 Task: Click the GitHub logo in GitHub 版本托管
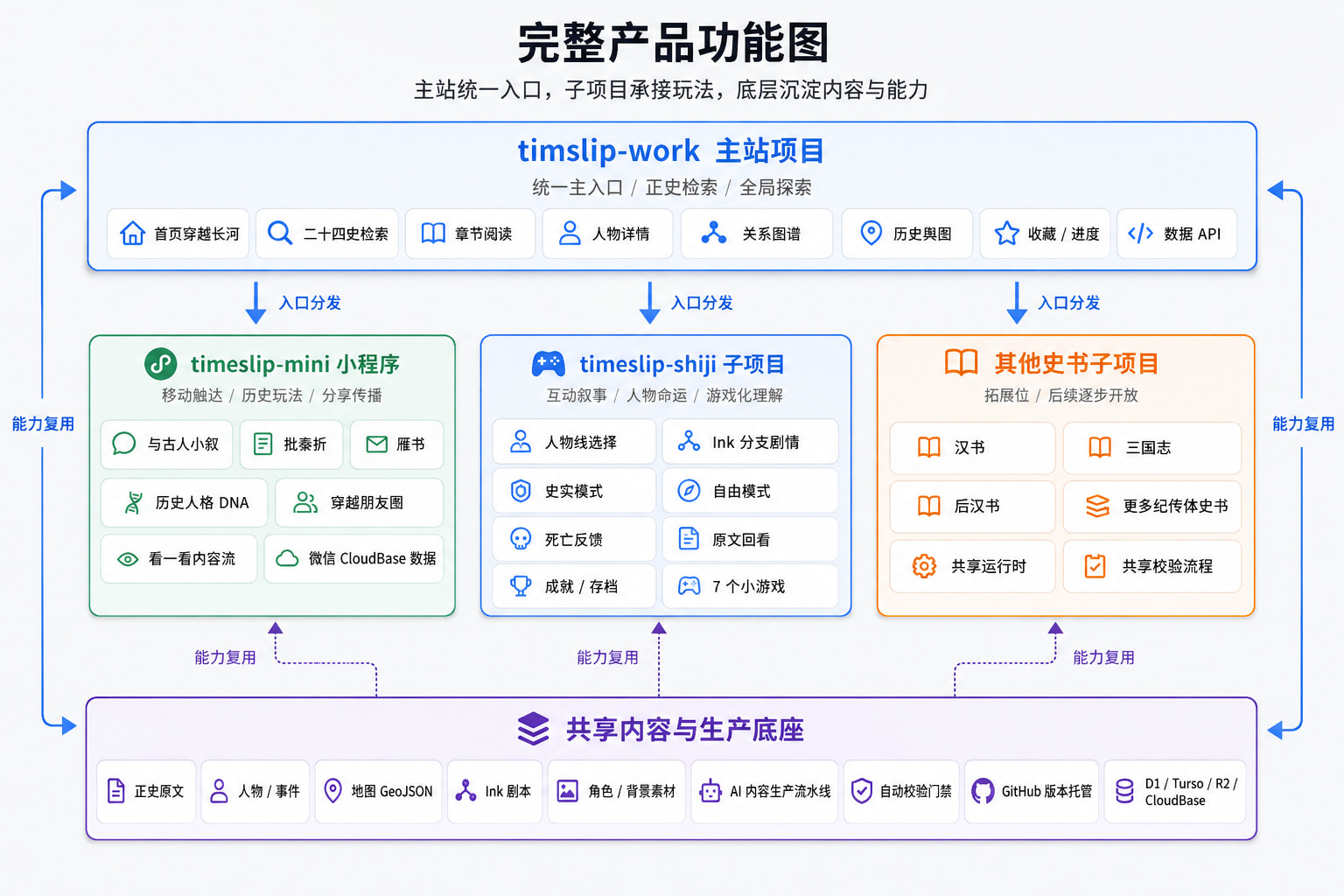pos(983,791)
